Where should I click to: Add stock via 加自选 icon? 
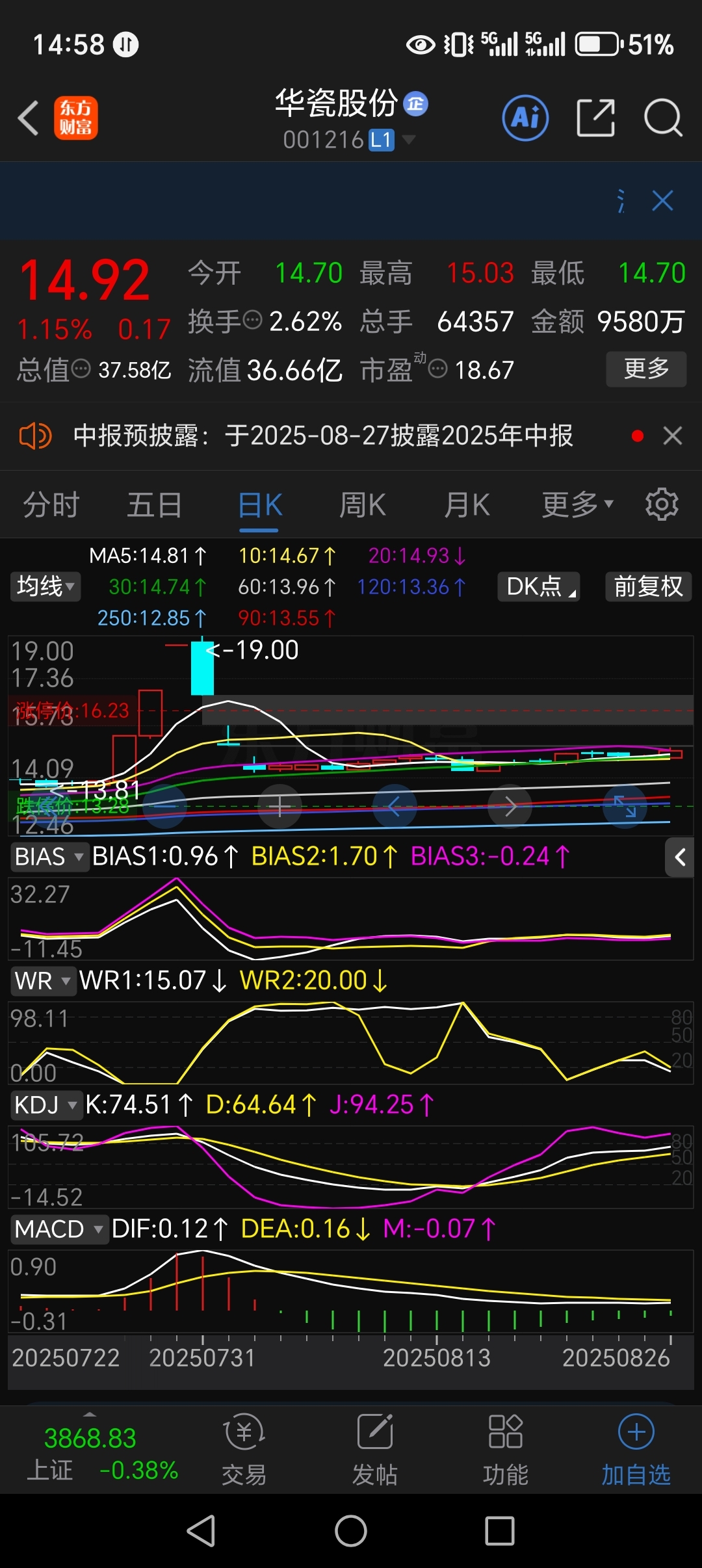coord(636,1450)
